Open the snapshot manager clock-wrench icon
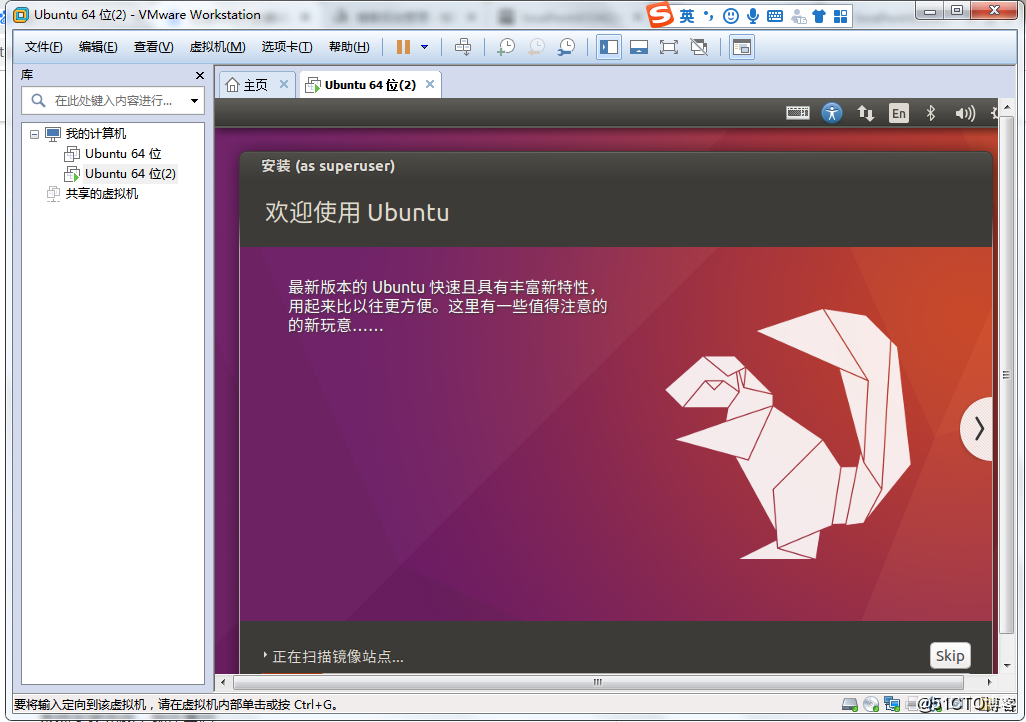1026x722 pixels. pyautogui.click(x=566, y=47)
